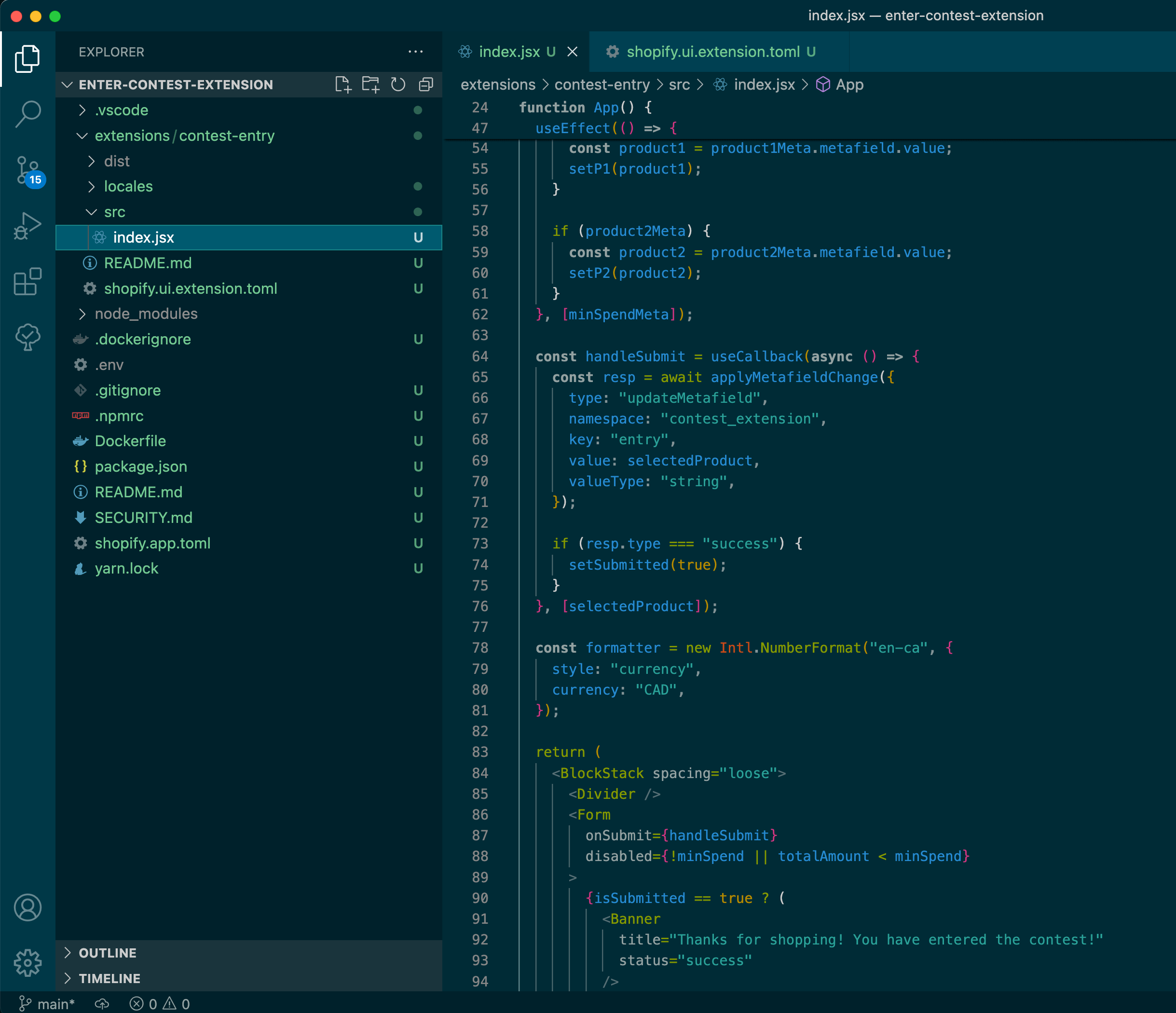This screenshot has height=1013, width=1176.
Task: Create a new file in the Explorer
Action: 343,84
